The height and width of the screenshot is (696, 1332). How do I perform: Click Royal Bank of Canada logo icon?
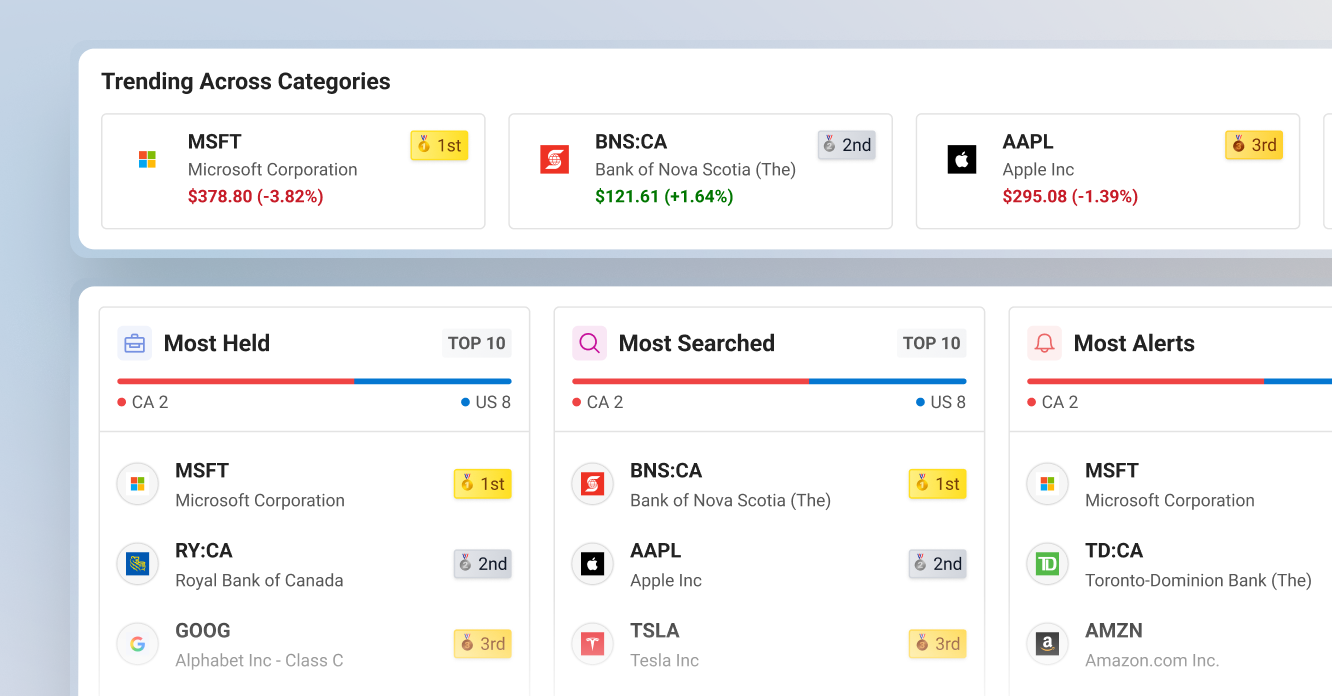tap(138, 564)
